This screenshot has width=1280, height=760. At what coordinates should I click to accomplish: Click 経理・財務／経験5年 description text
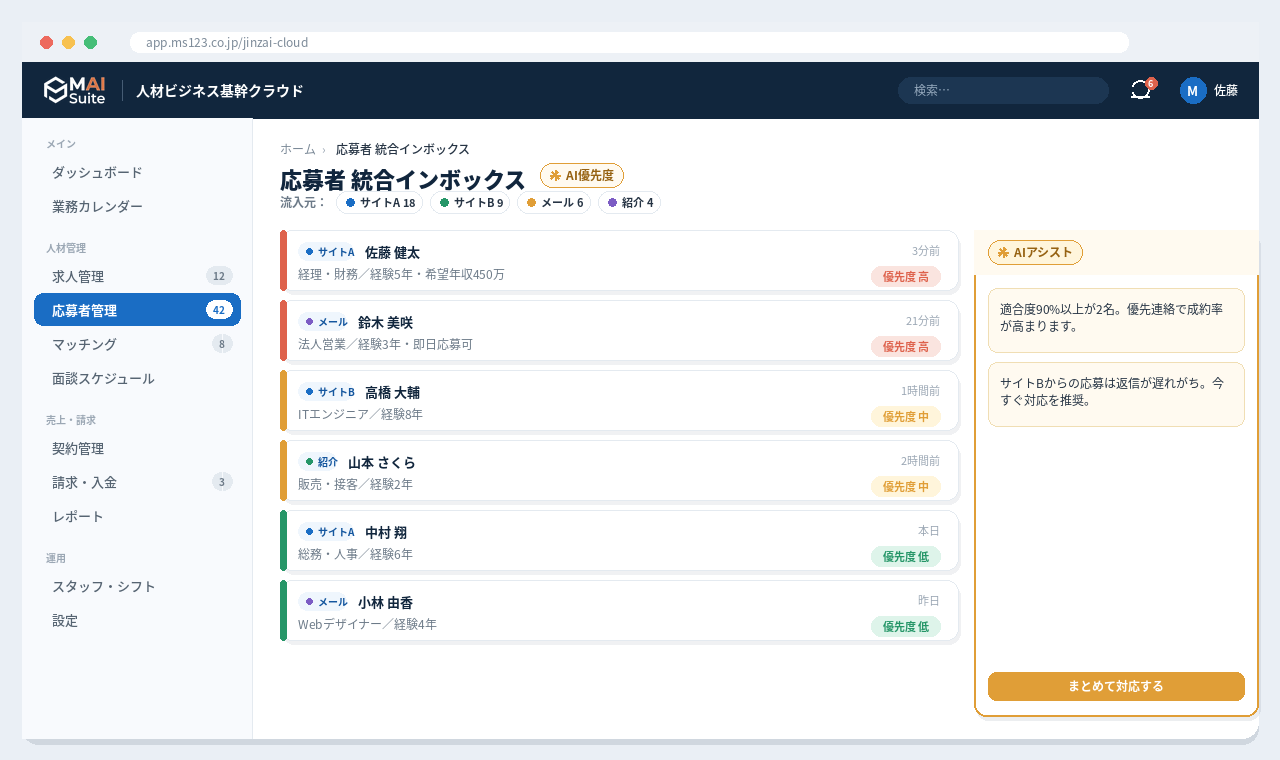(x=401, y=274)
